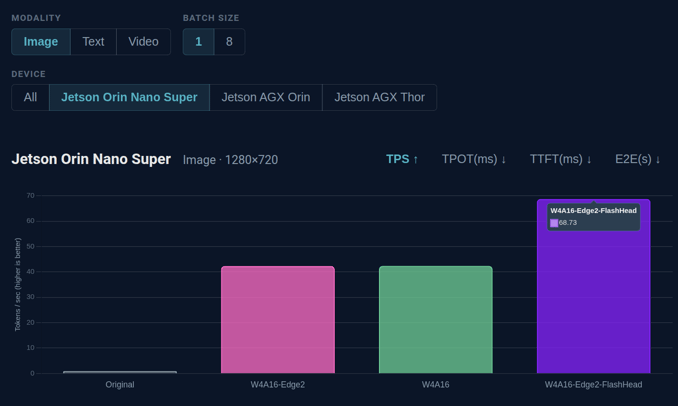Click the purple W4A16-Edge2-FlashHead bar

[x=593, y=300]
